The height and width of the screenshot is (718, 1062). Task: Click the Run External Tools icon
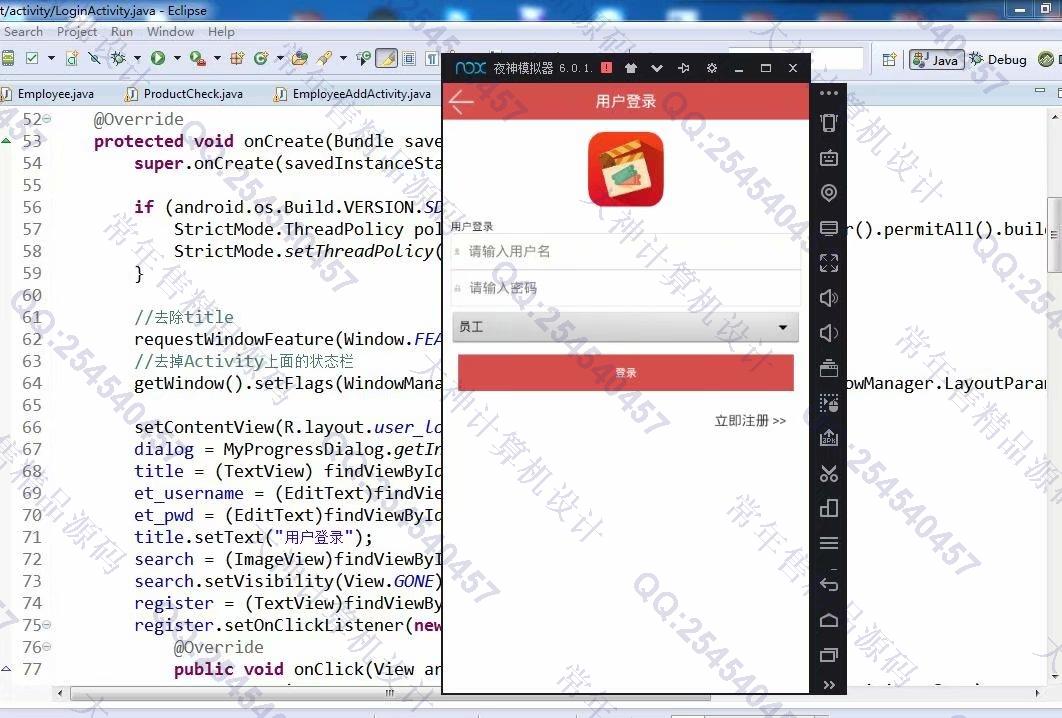198,58
